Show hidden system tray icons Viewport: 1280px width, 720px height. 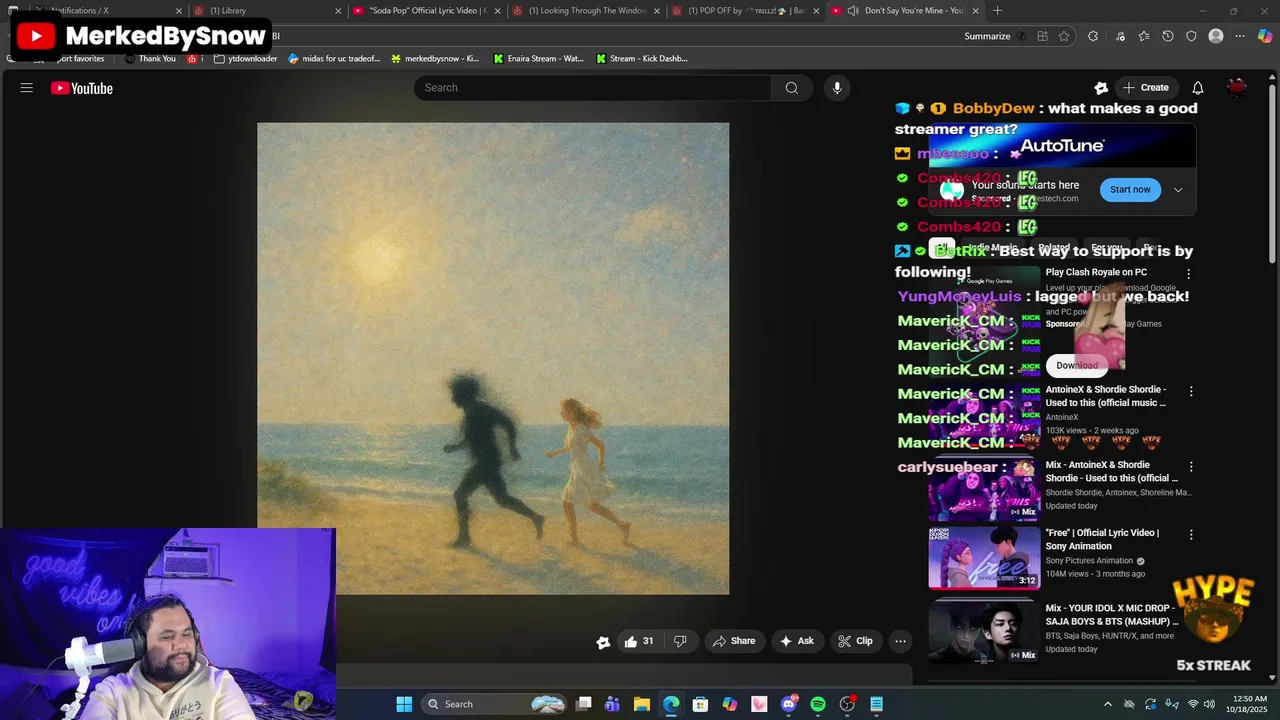click(1107, 704)
